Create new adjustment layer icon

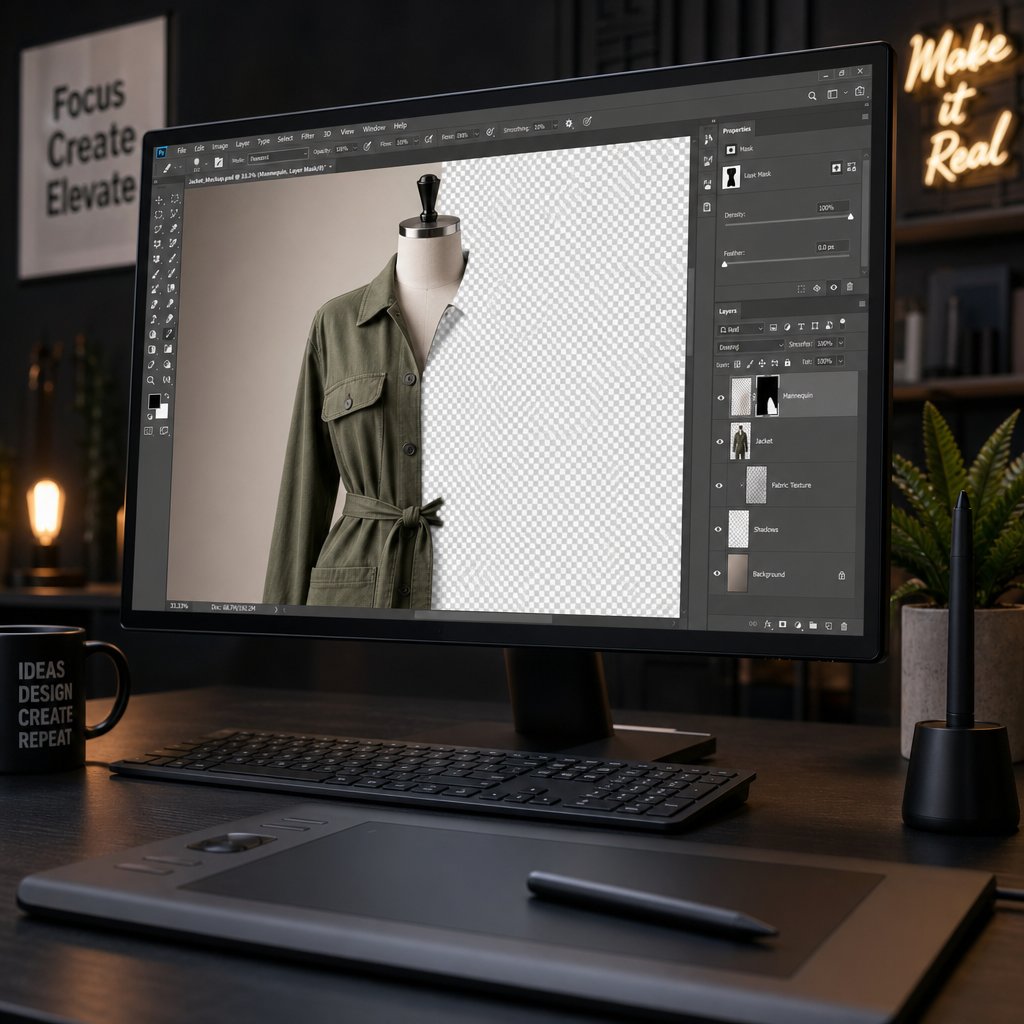coord(797,626)
